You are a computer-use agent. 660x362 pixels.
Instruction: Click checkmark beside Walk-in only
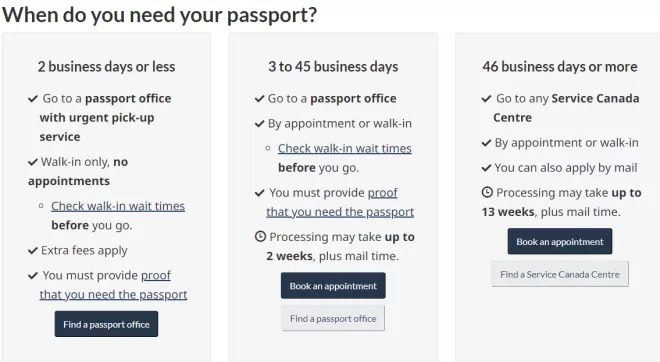click(x=33, y=162)
